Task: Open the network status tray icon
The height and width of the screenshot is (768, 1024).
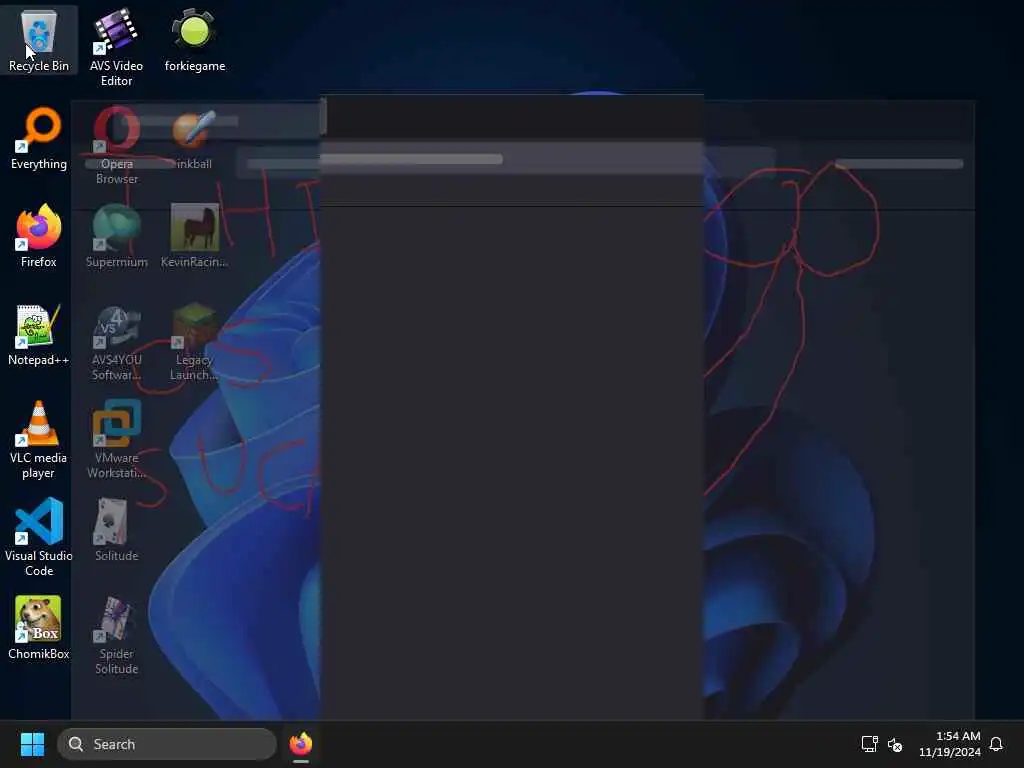Action: coord(869,744)
